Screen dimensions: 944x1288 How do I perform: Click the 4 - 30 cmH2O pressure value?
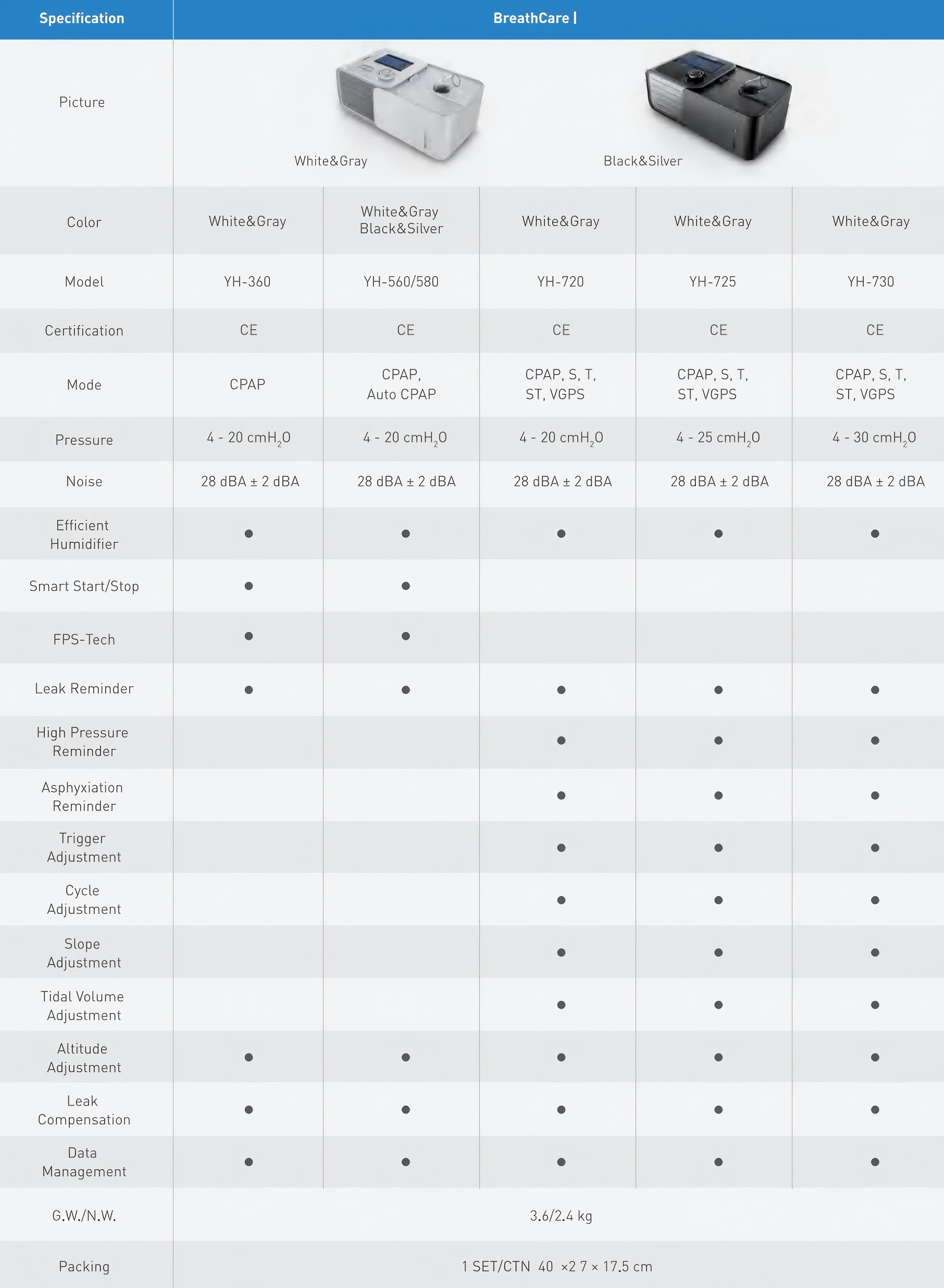pyautogui.click(x=874, y=438)
